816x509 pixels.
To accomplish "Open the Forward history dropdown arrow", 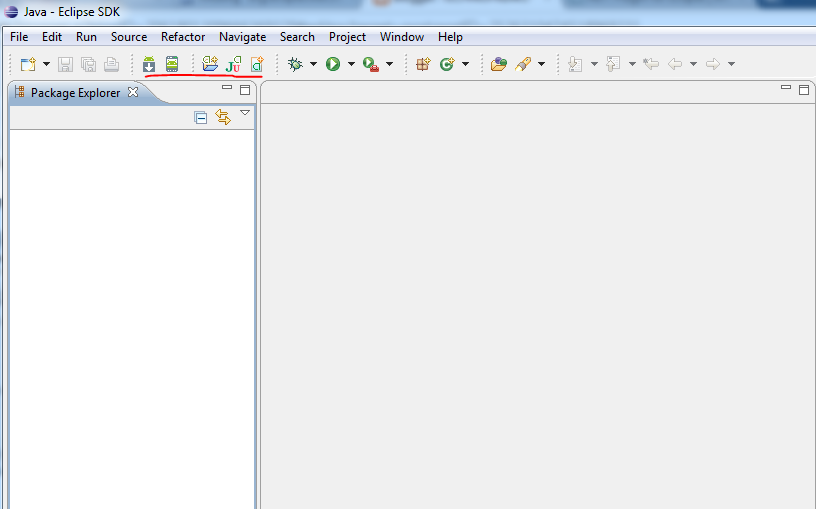I will [x=731, y=64].
